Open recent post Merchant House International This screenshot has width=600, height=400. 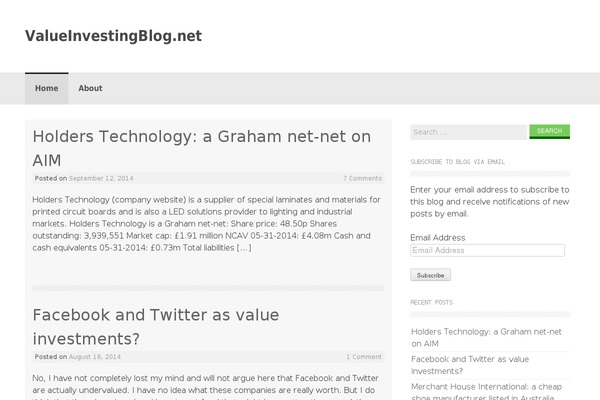click(x=486, y=392)
